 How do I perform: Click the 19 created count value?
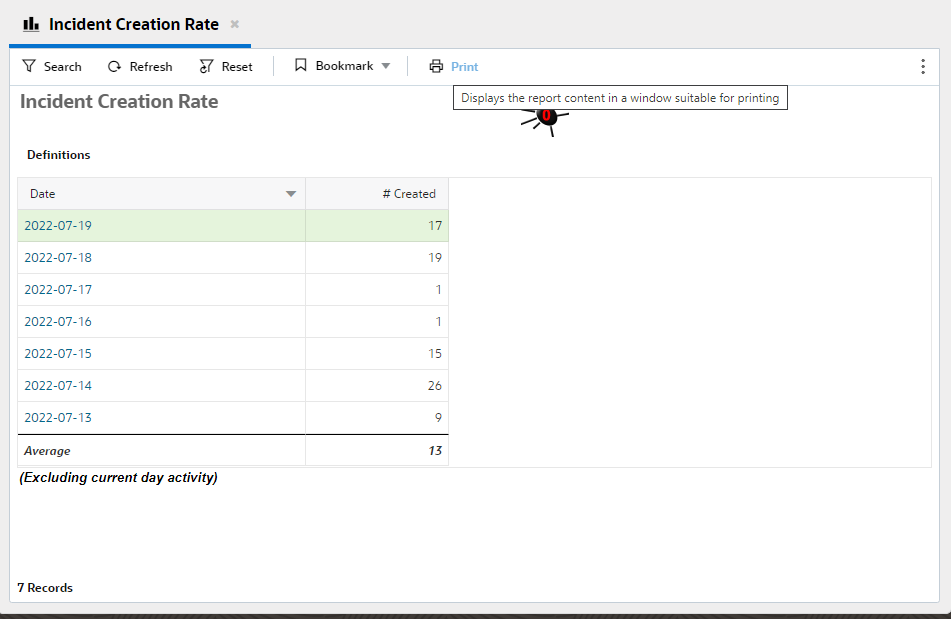pos(434,258)
